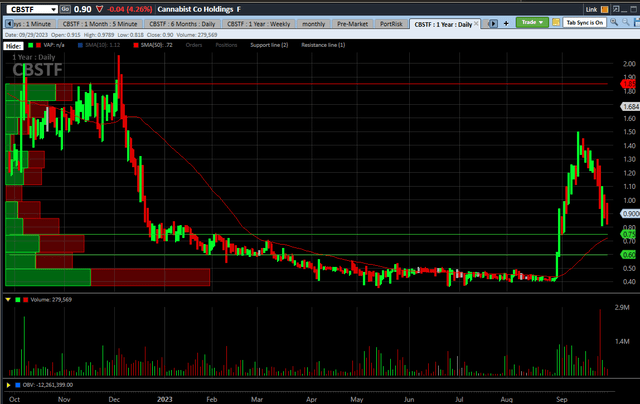Zoom in with magnifier plus icon

pos(613,22)
